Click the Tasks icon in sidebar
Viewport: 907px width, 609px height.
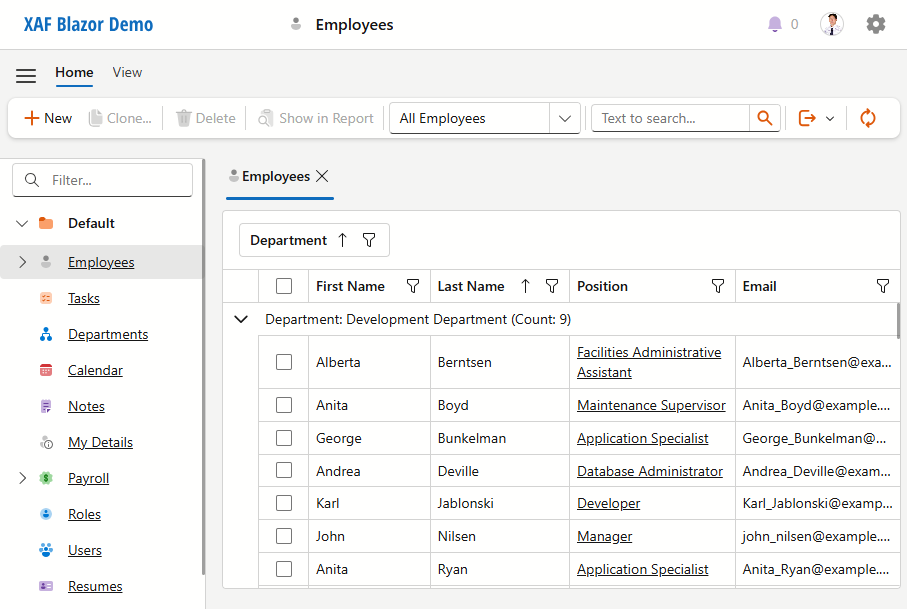coord(46,298)
